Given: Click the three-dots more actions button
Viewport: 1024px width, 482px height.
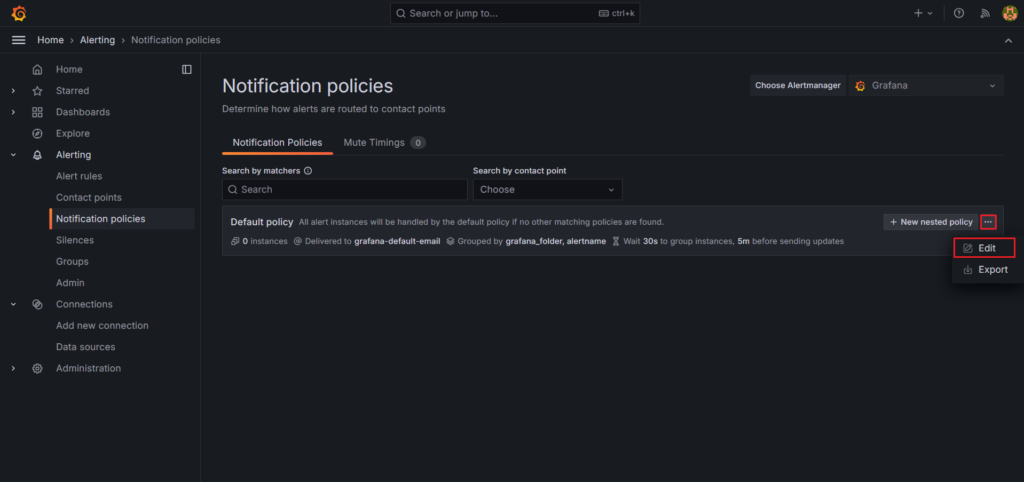Looking at the screenshot, I should click(x=988, y=222).
